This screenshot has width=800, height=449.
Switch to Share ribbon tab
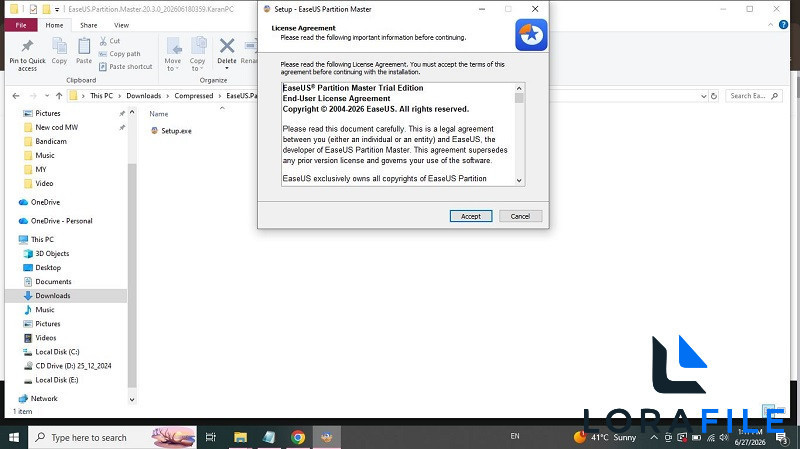(88, 25)
